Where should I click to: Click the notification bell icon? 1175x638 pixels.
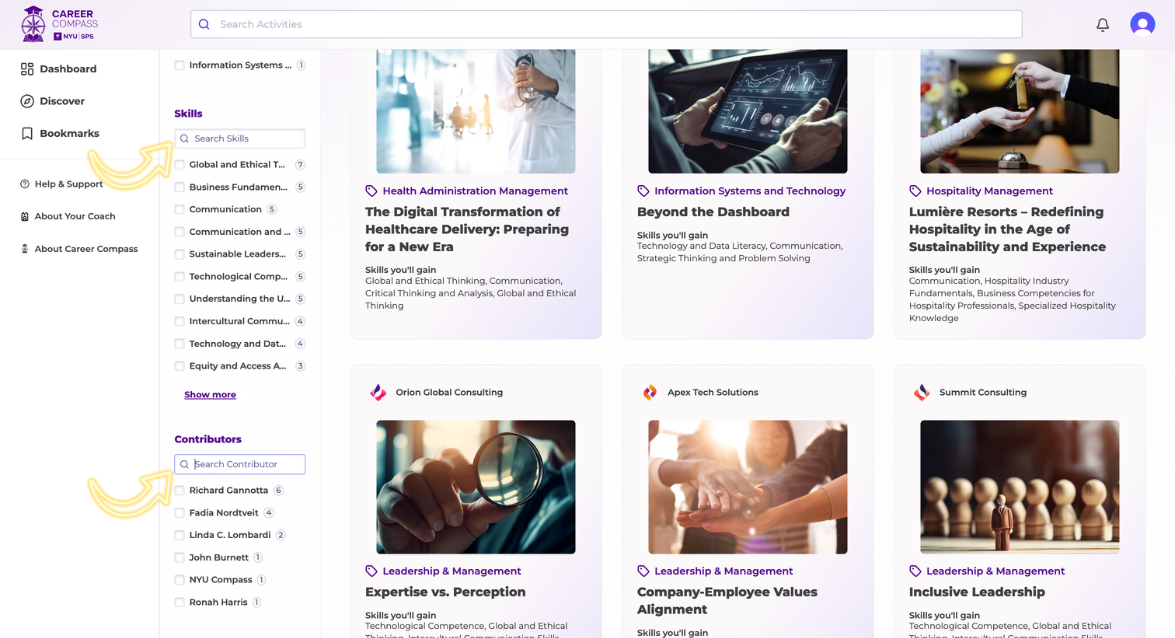click(x=1102, y=25)
